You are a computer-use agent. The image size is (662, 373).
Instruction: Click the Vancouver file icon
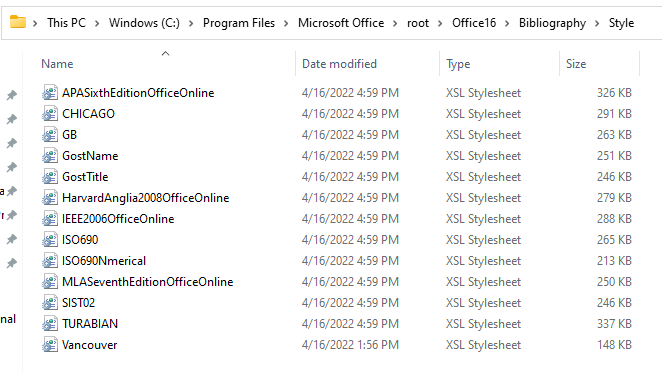50,345
